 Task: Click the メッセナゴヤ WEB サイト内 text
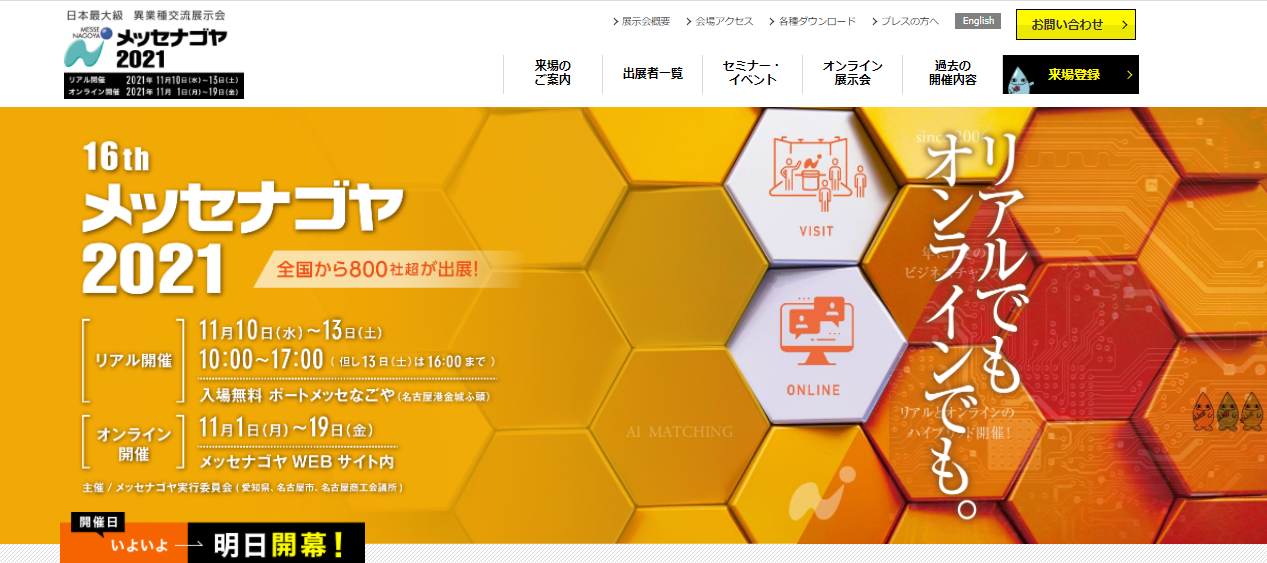297,462
